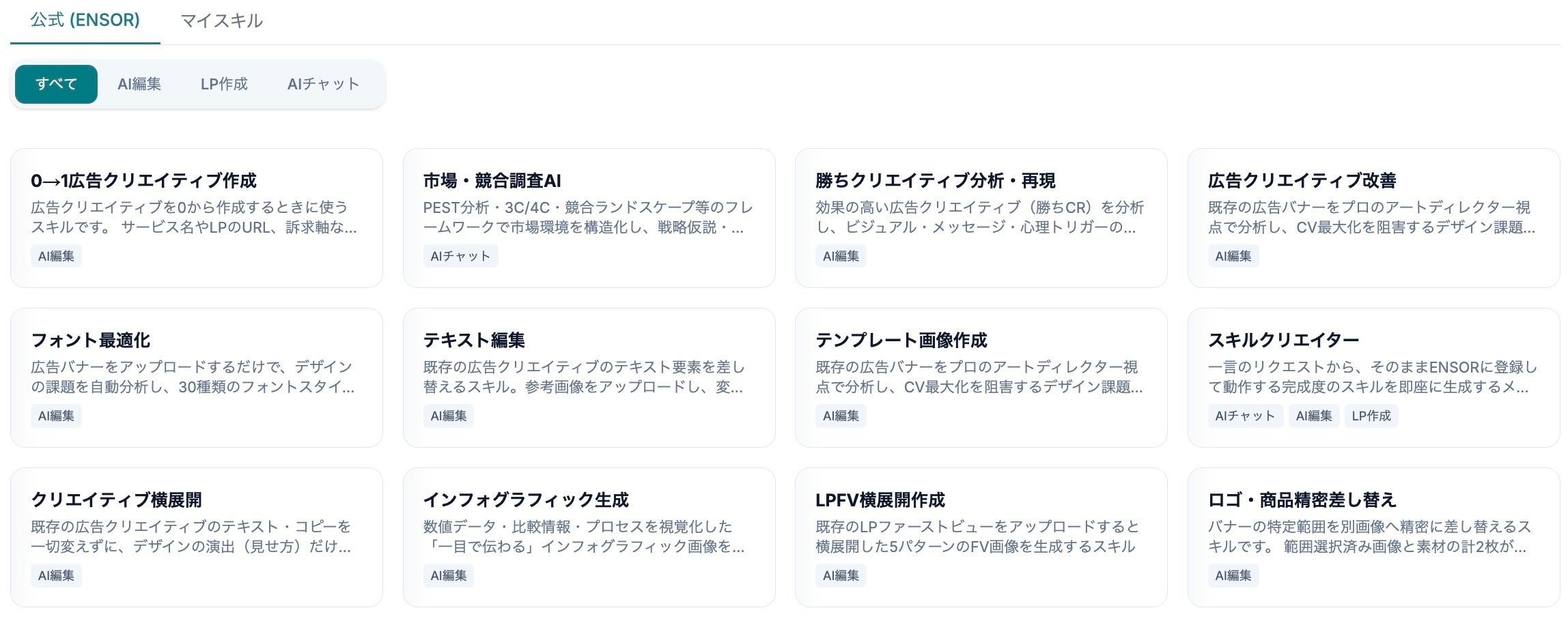Open the 市場・競合調査AI skill card

(x=589, y=218)
